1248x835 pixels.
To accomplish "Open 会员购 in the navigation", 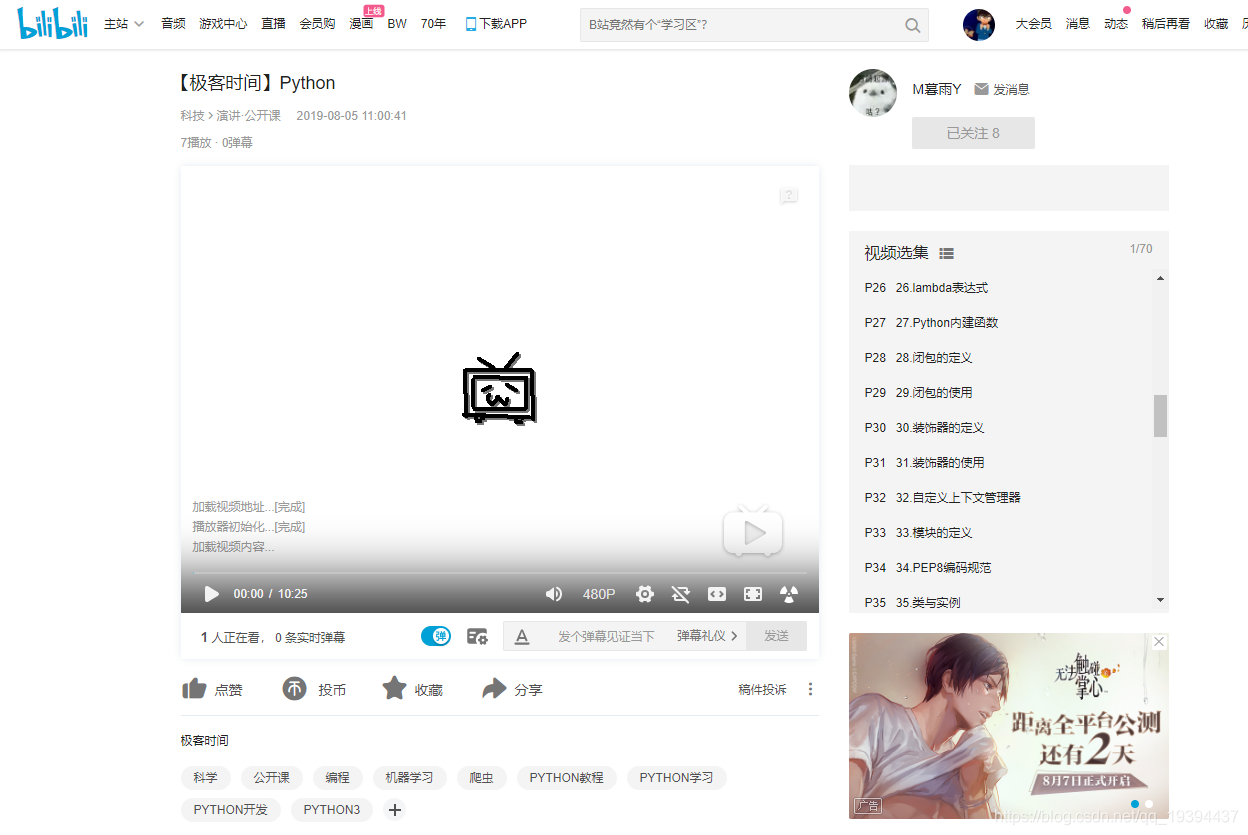I will point(318,24).
